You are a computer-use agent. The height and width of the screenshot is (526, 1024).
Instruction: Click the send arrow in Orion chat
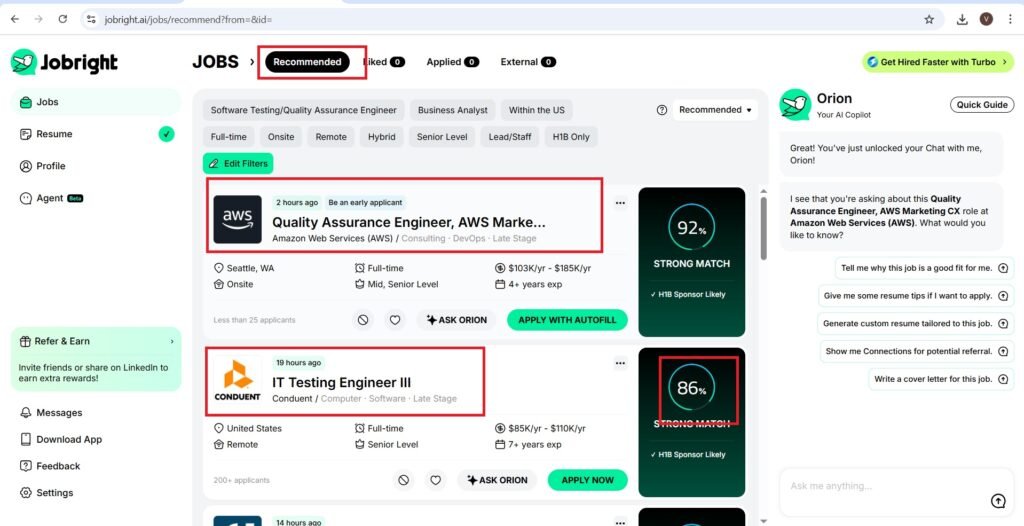point(997,501)
